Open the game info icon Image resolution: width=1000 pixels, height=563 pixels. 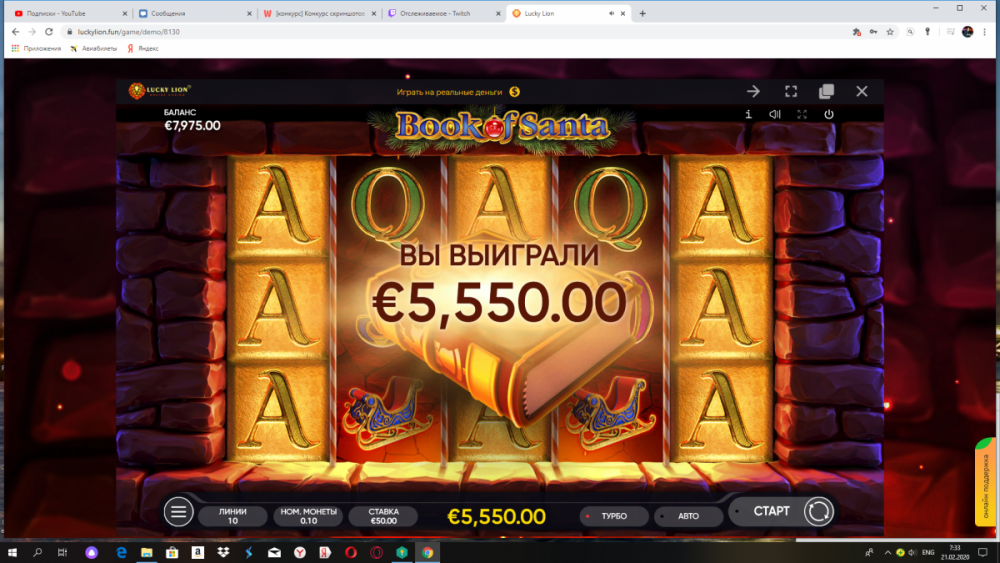pos(748,114)
